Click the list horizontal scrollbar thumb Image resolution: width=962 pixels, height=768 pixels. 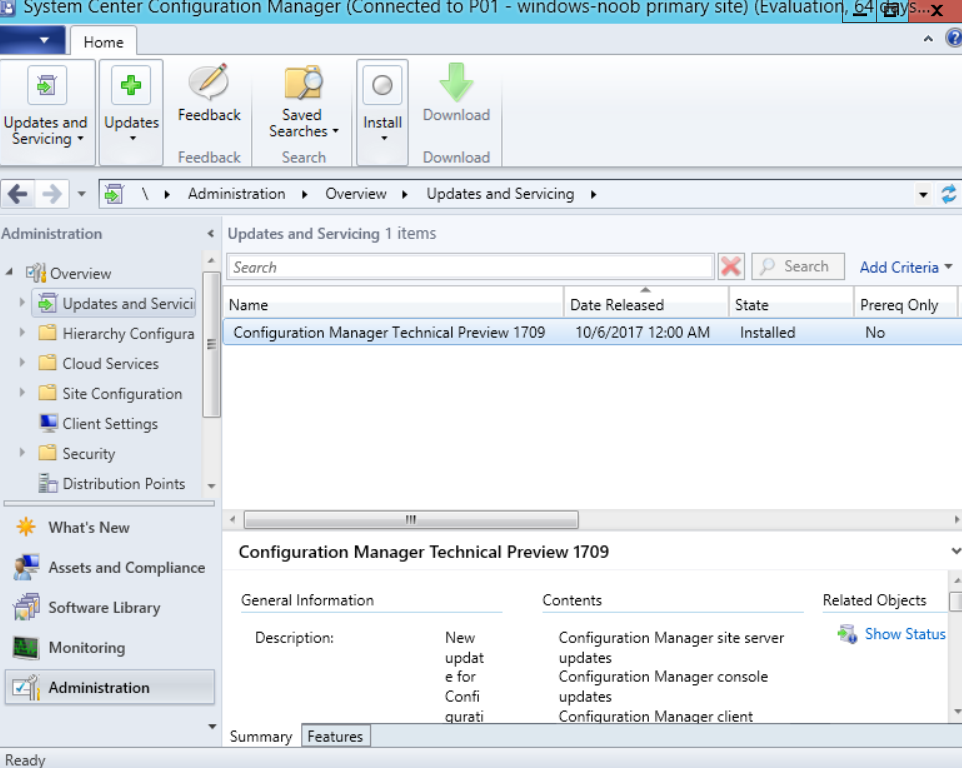tap(411, 520)
